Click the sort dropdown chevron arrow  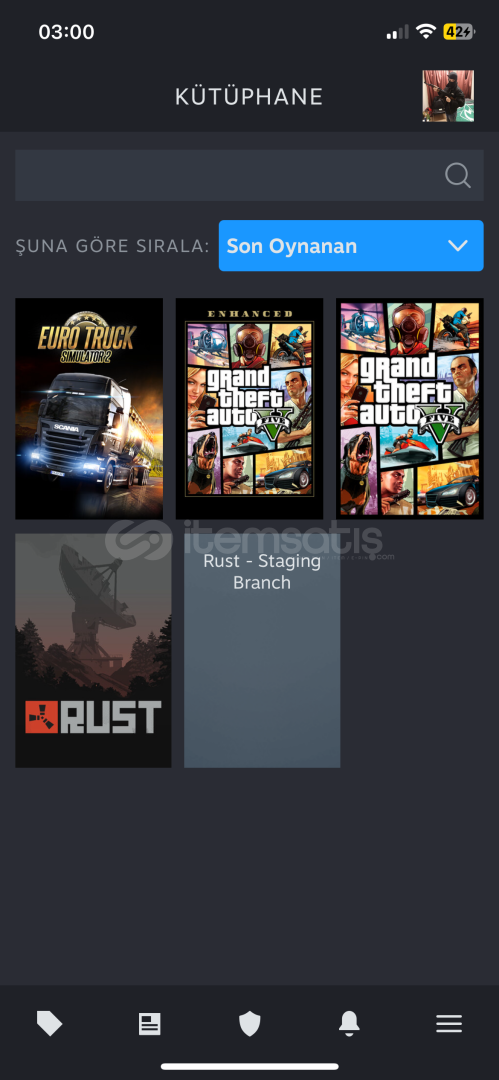[458, 246]
